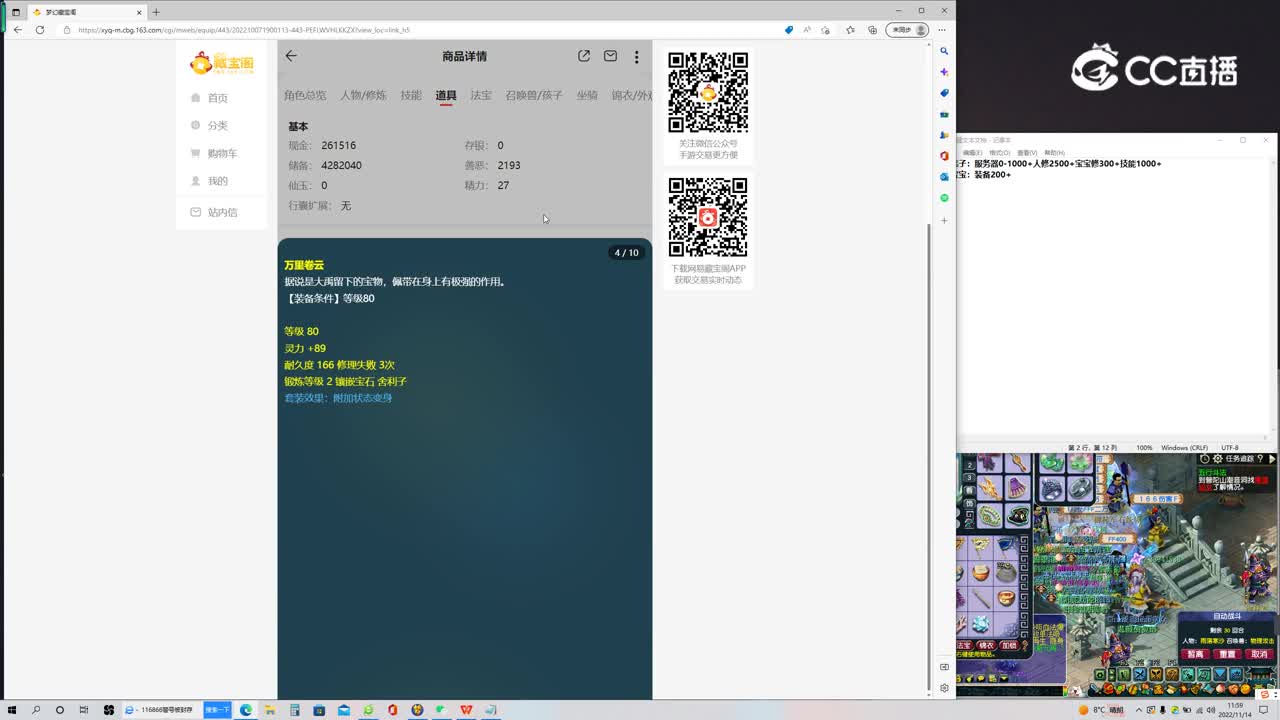Click the envelope icon on the product detail bar
1280x720 pixels.
[x=610, y=56]
